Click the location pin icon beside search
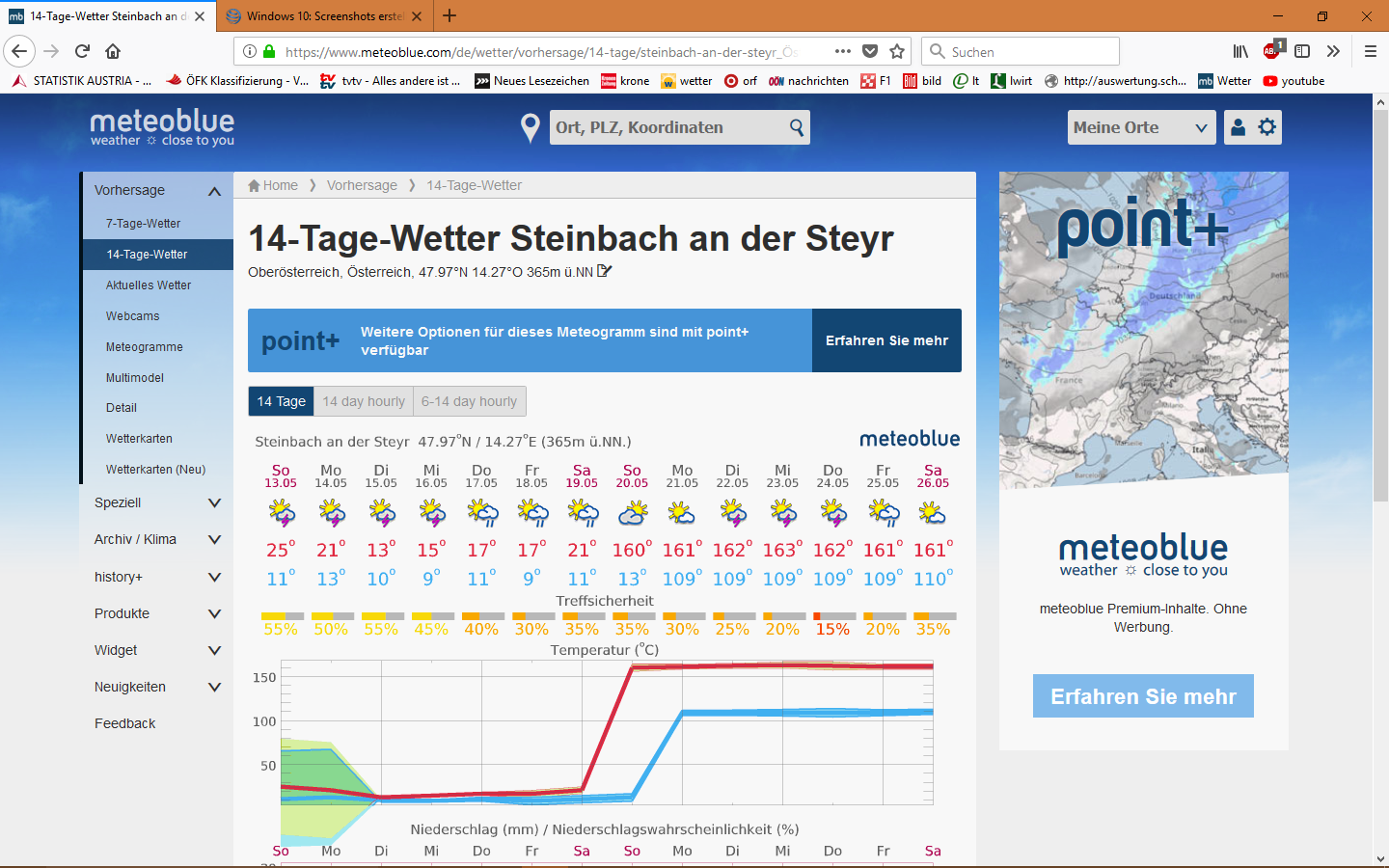The width and height of the screenshot is (1389, 868). point(530,127)
